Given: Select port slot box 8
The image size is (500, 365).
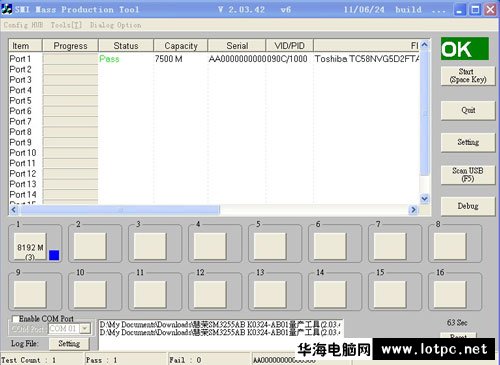Looking at the screenshot, I should coord(450,246).
